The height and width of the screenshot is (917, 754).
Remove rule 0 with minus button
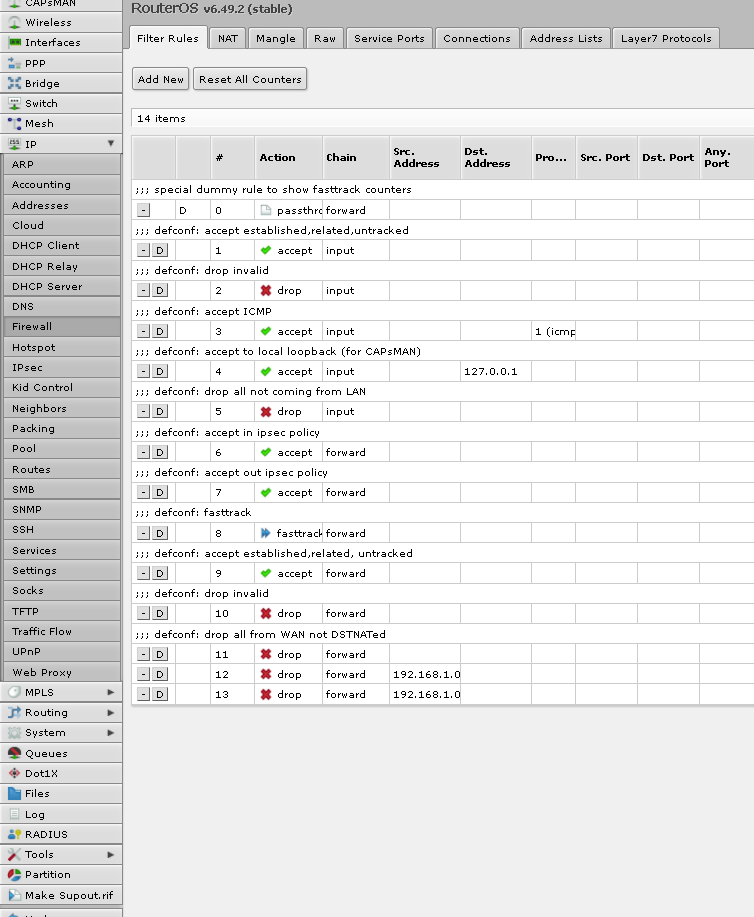(143, 210)
